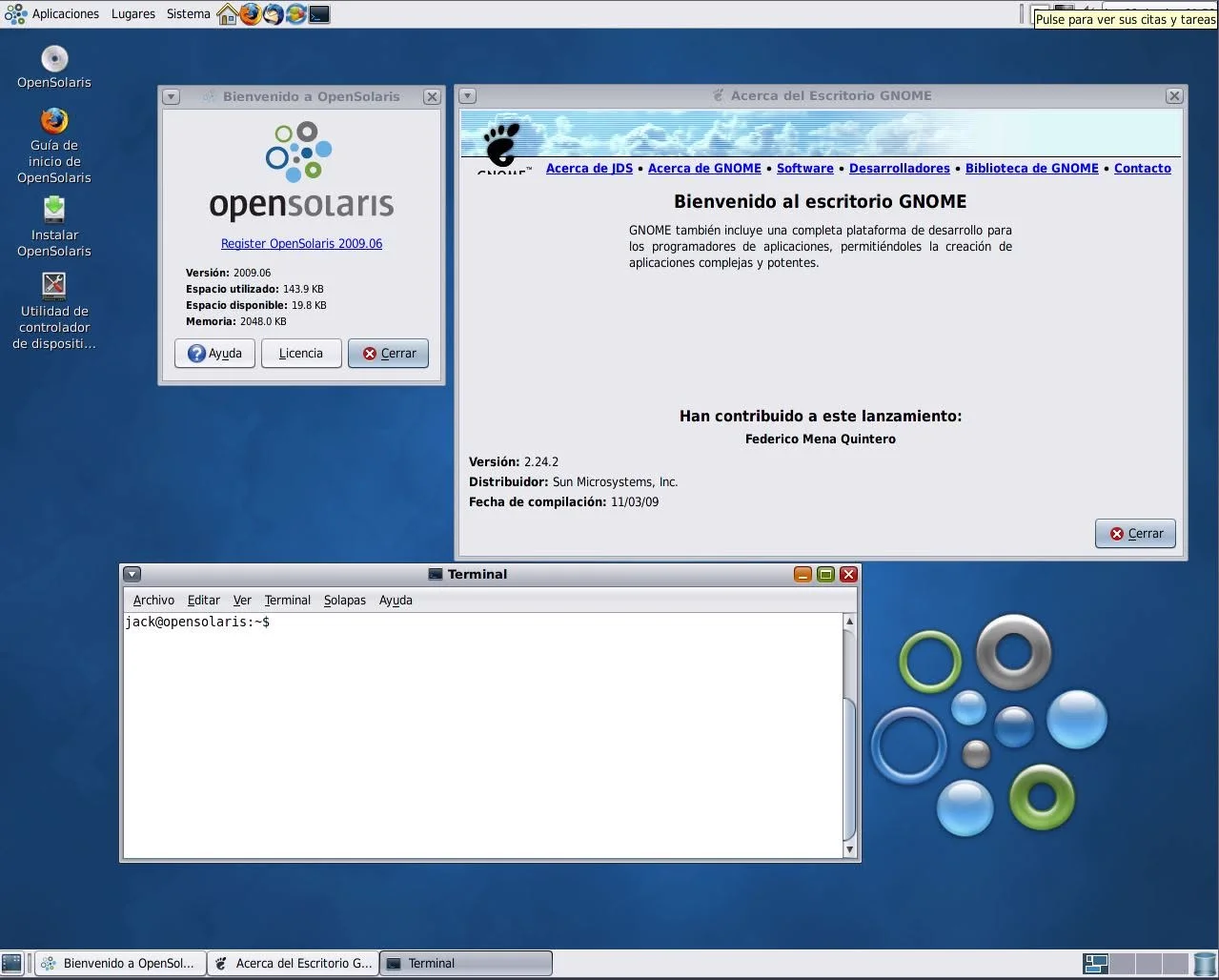Click Cerrar in the GNOME about window
The width and height of the screenshot is (1219, 980).
coord(1135,533)
